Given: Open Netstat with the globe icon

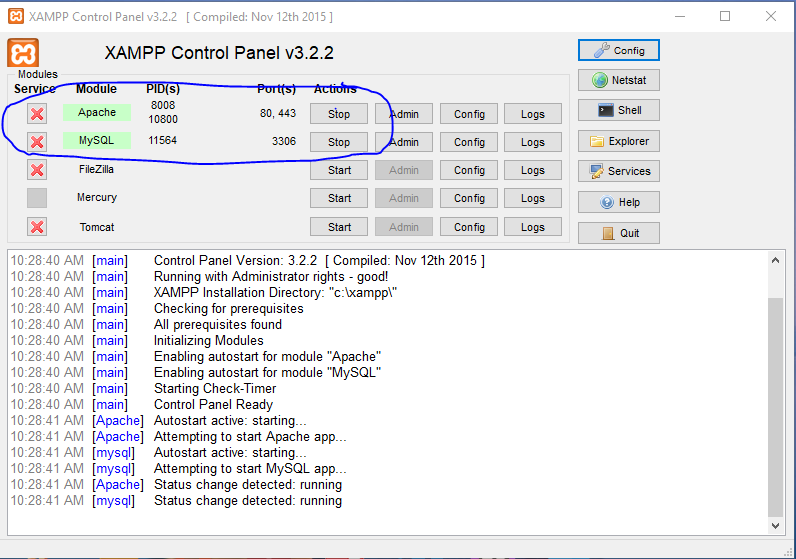Looking at the screenshot, I should click(x=619, y=80).
